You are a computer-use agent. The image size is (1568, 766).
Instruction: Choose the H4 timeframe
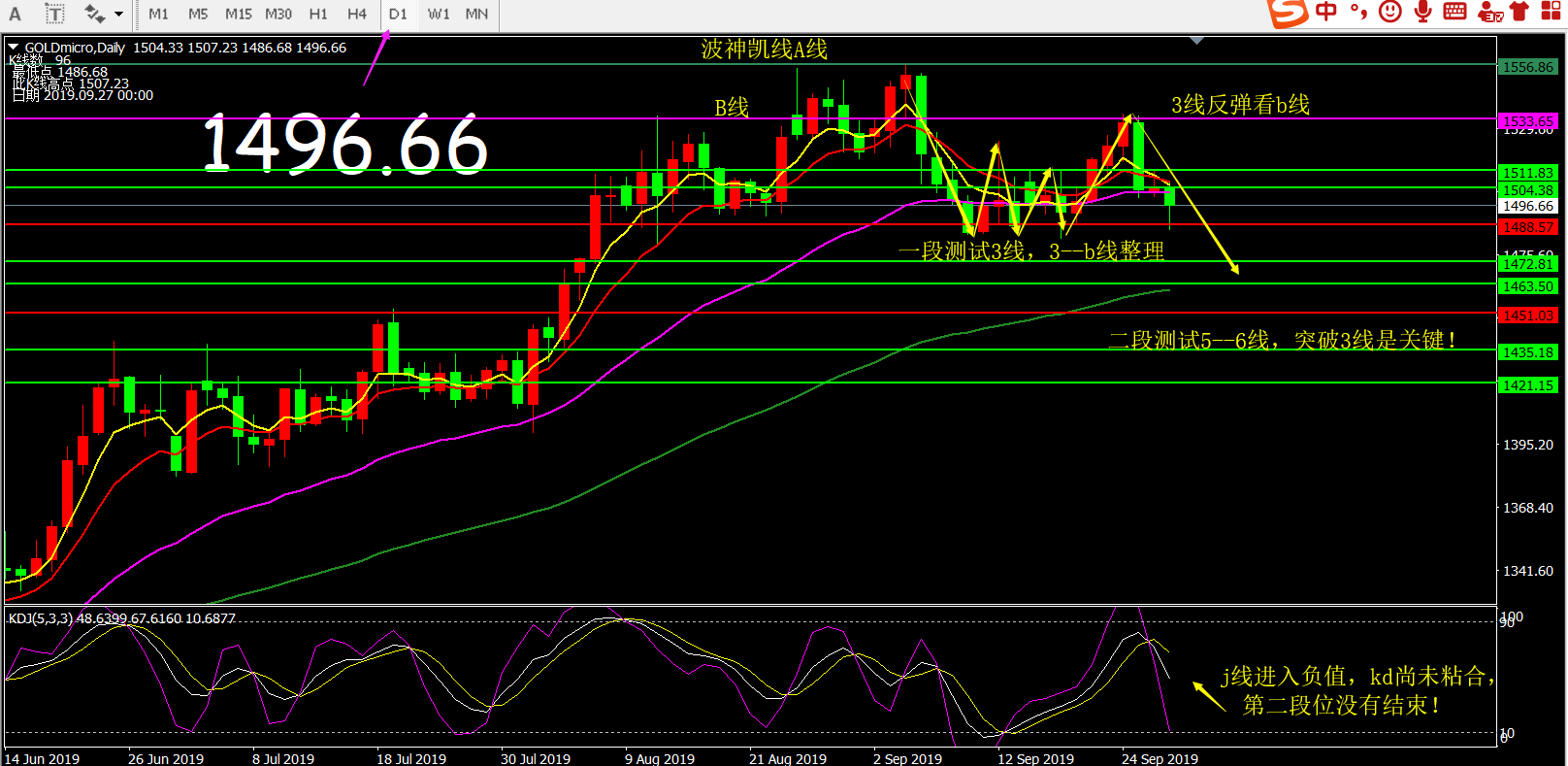coord(357,14)
